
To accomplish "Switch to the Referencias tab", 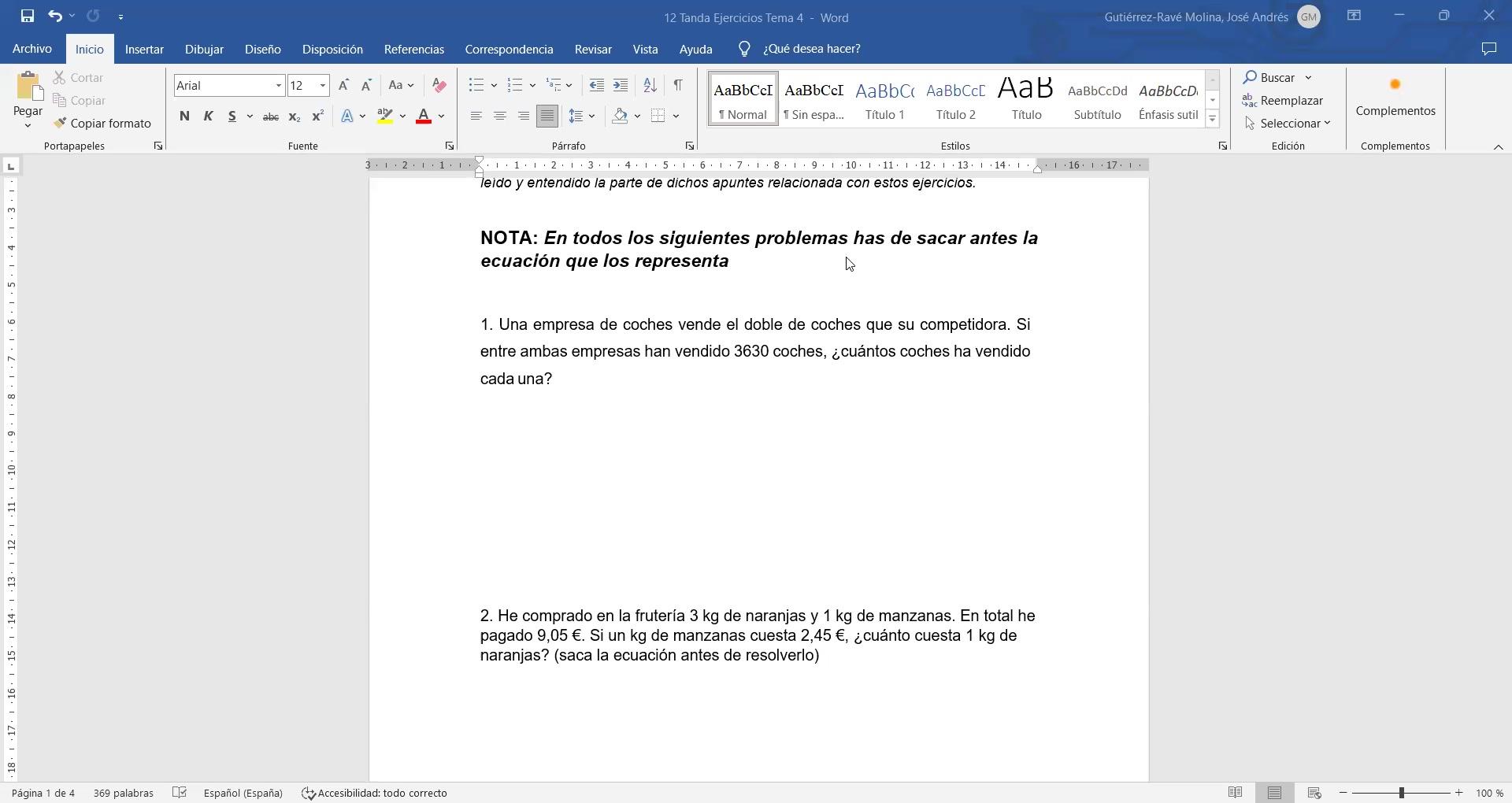I will [413, 49].
